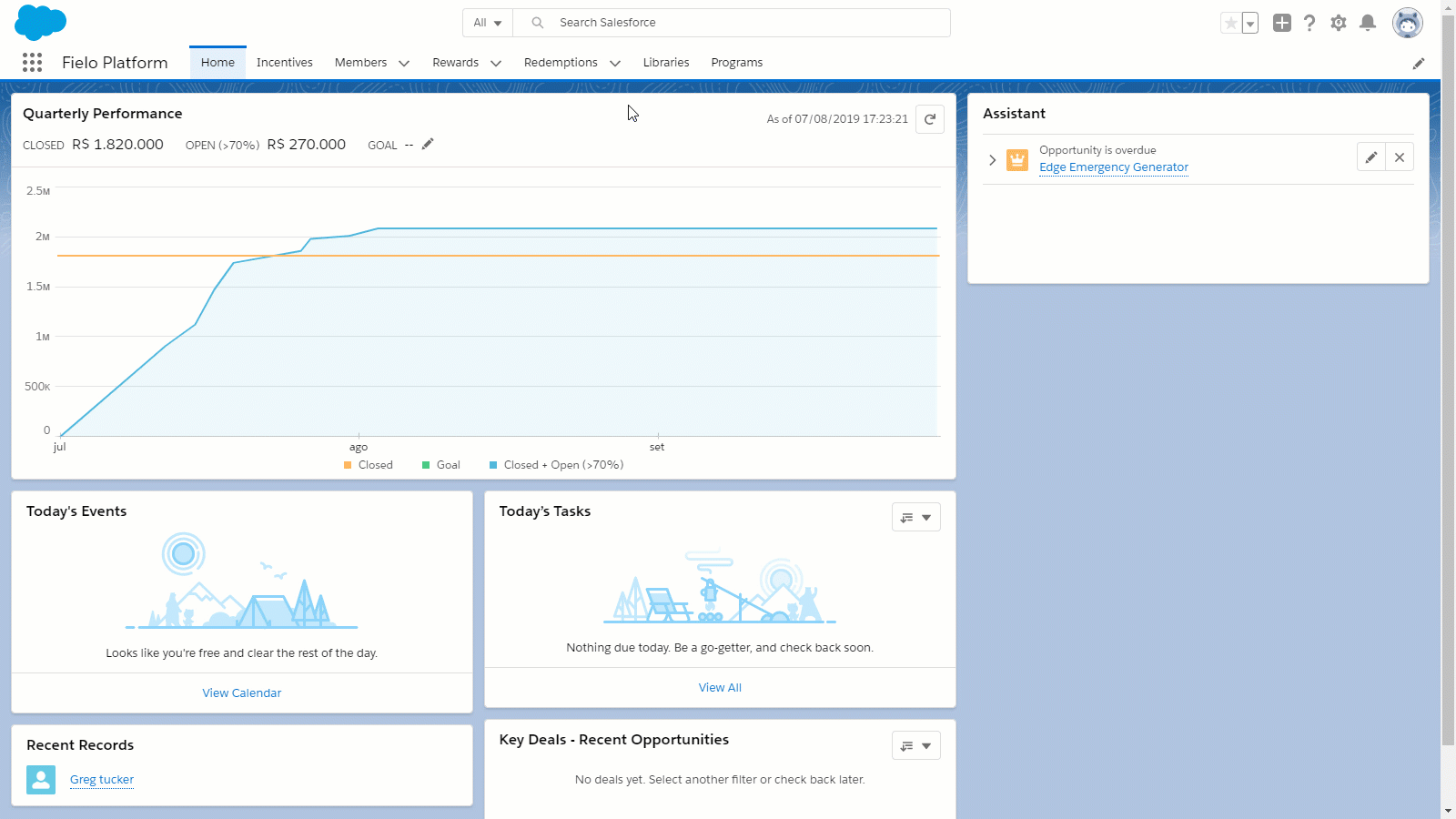Open the Today's Tasks filter dropdown
1456x819 pixels.
[916, 518]
